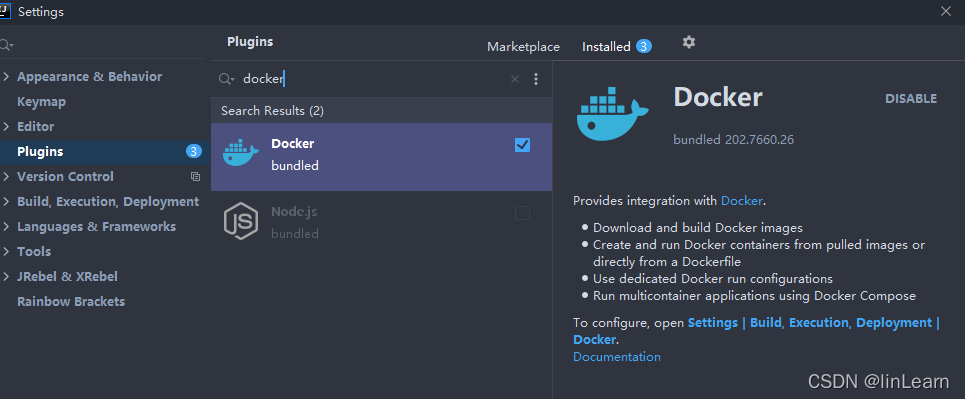Switch to the Marketplace tab
The width and height of the screenshot is (965, 399).
click(523, 47)
